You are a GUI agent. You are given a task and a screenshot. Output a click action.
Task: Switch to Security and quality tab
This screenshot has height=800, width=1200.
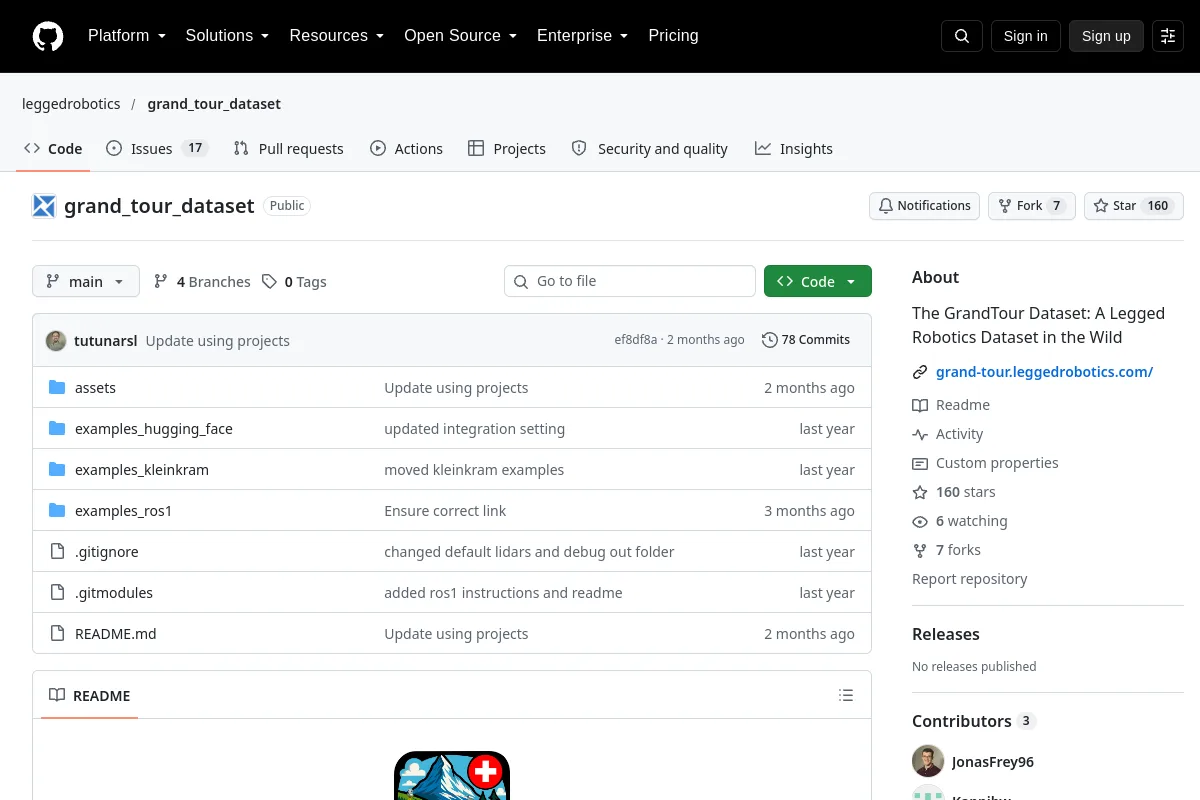point(649,149)
